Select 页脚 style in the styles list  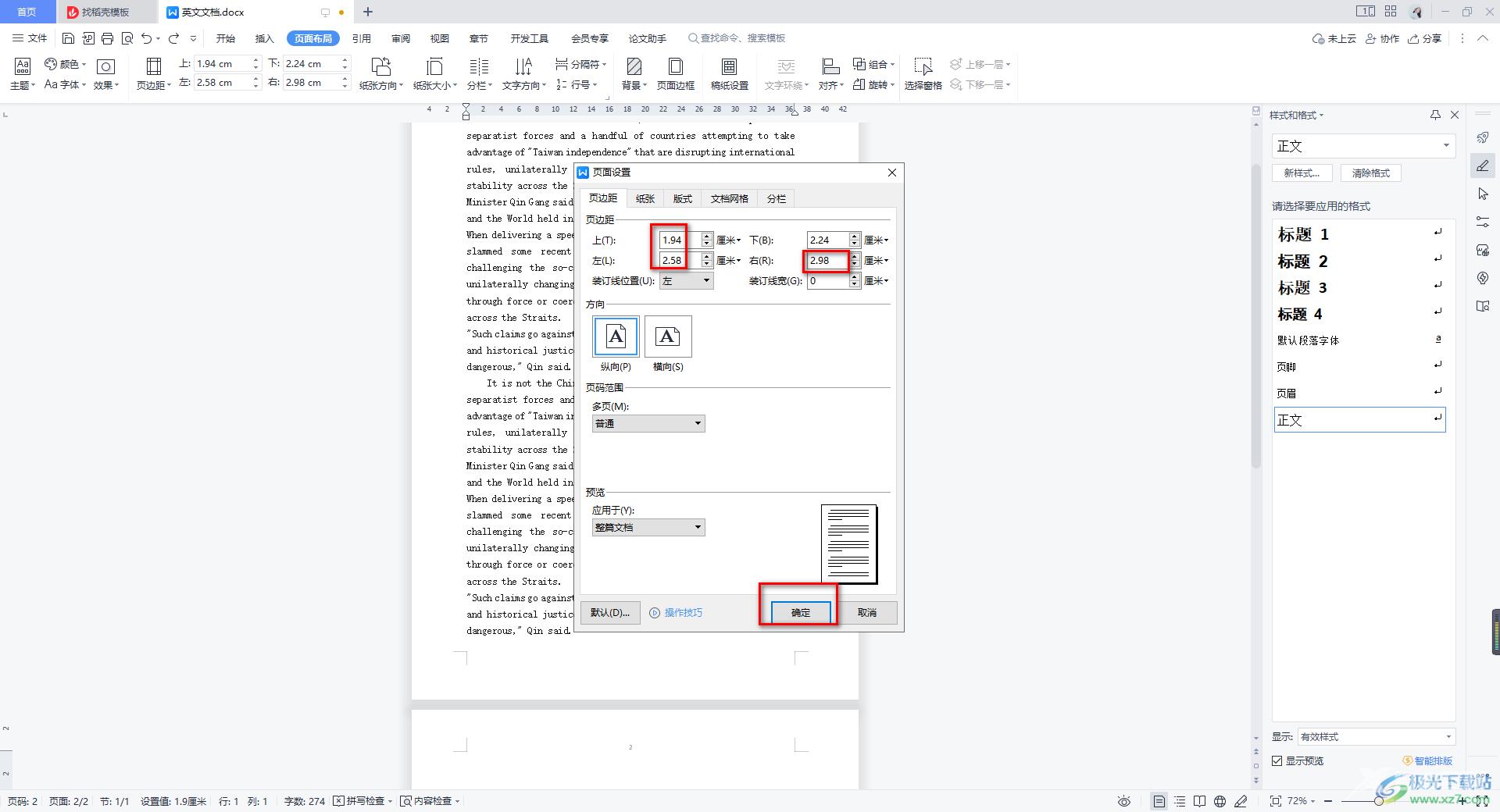1359,367
